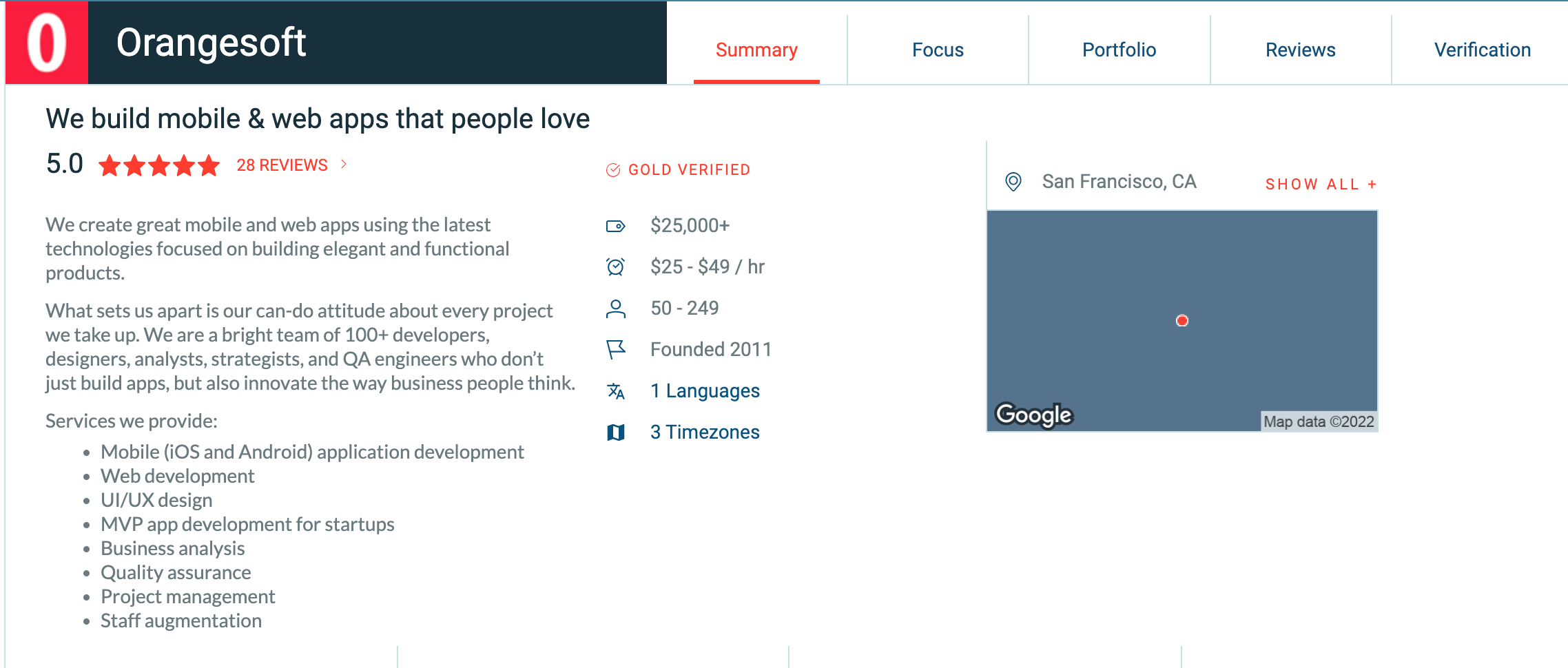Click the timezones map icon
The image size is (1568, 668).
(x=615, y=432)
